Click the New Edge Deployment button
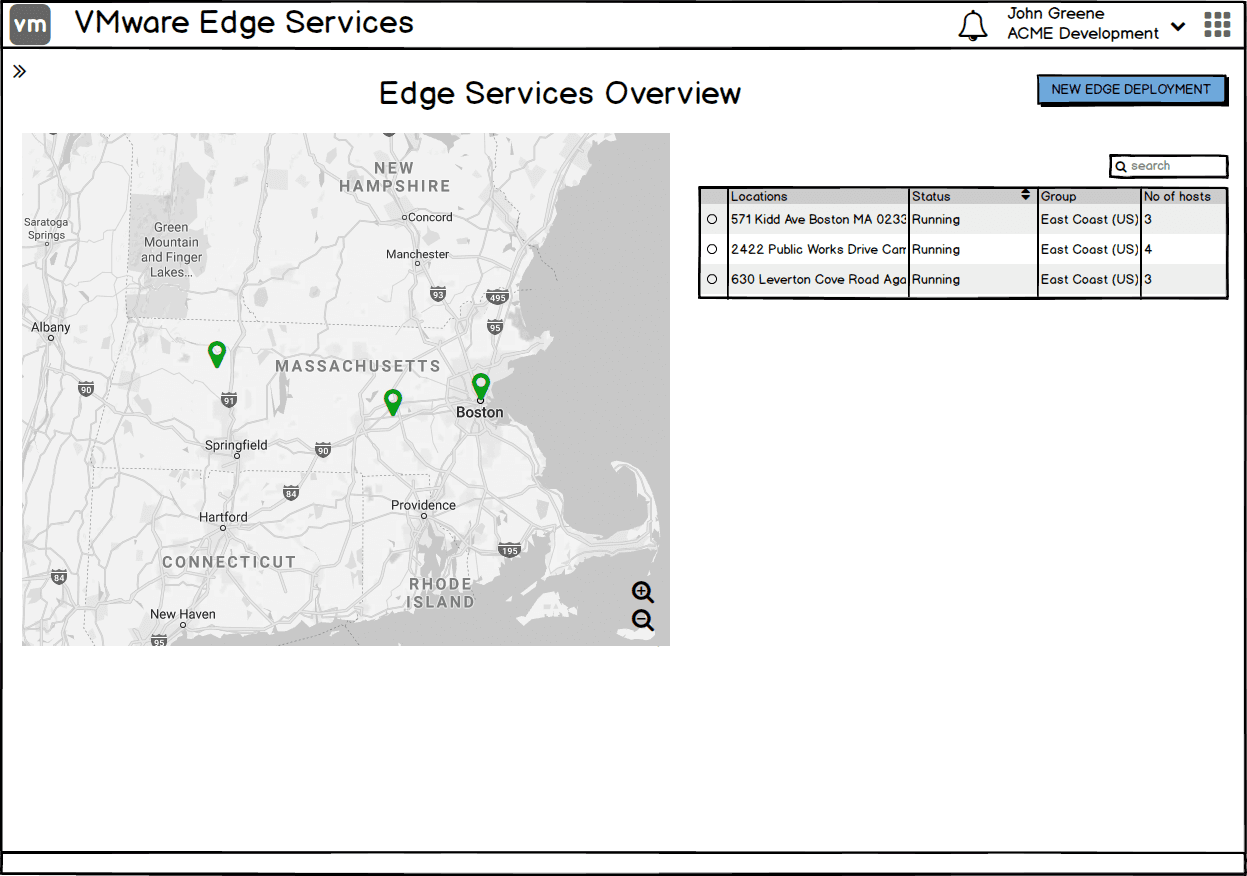This screenshot has width=1247, height=876. 1131,89
